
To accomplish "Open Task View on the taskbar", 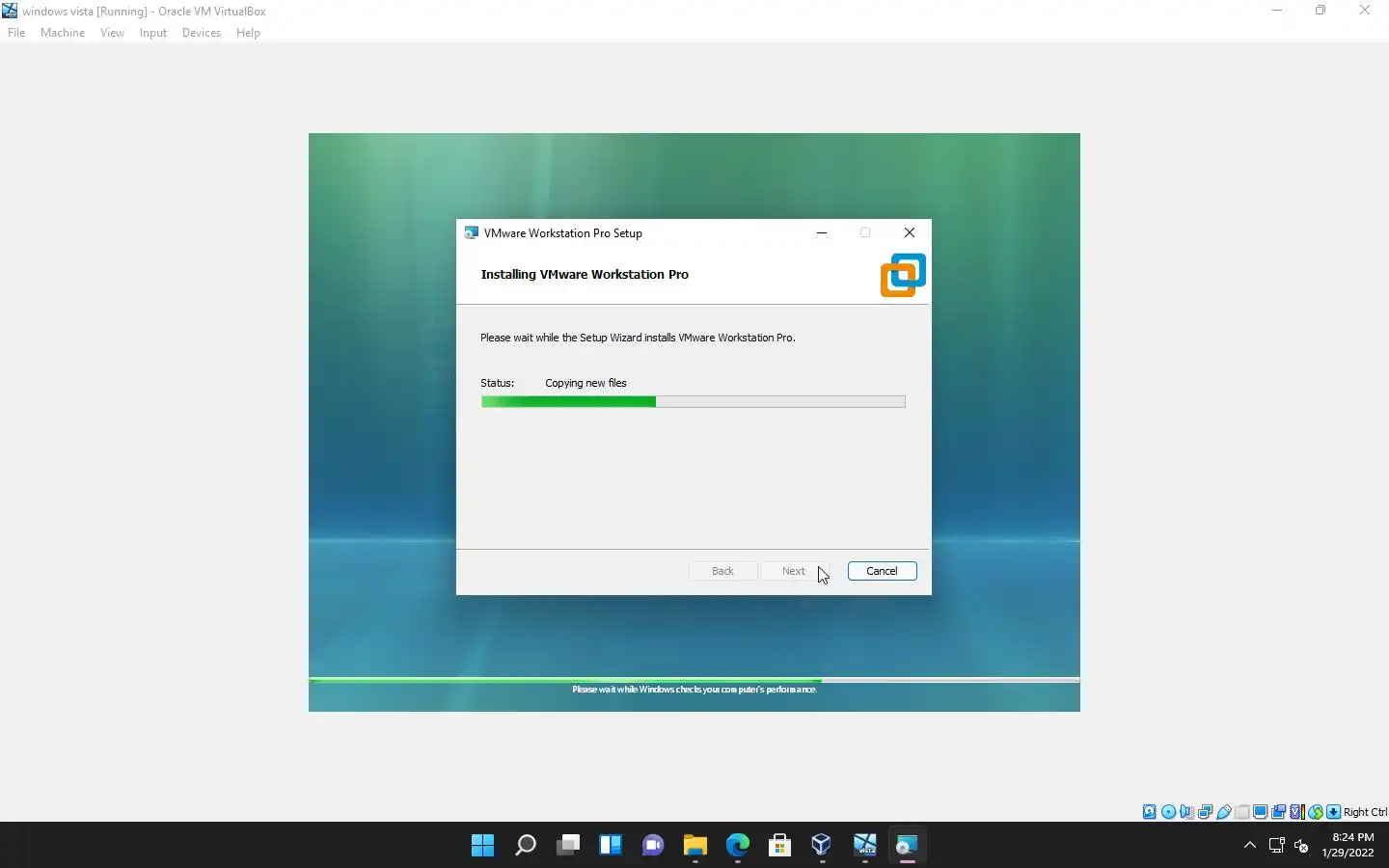I will click(x=568, y=846).
